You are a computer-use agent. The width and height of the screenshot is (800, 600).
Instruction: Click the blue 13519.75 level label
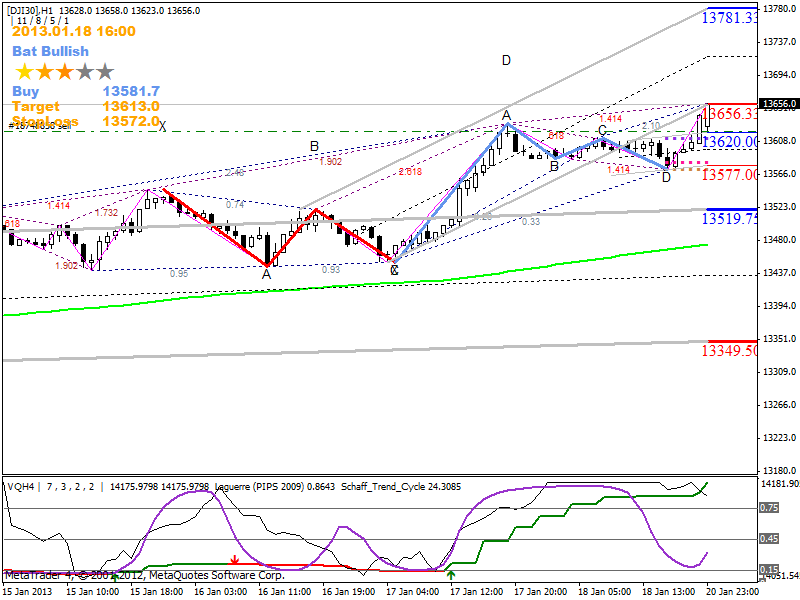click(x=730, y=218)
